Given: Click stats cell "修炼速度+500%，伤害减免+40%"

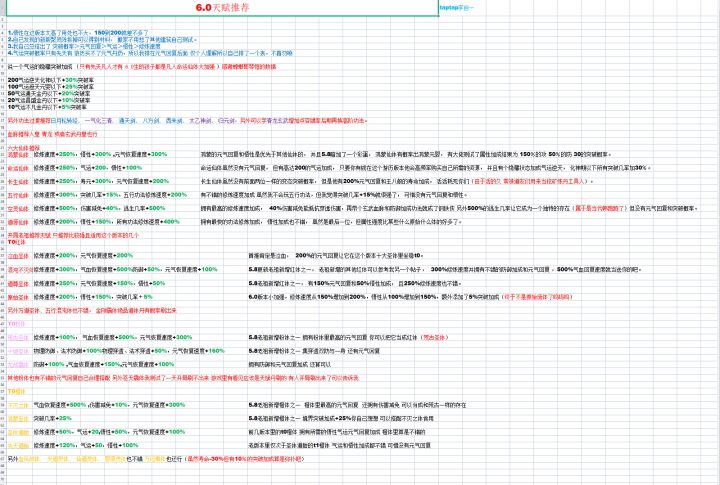Looking at the screenshot, I should pyautogui.click(x=99, y=209).
